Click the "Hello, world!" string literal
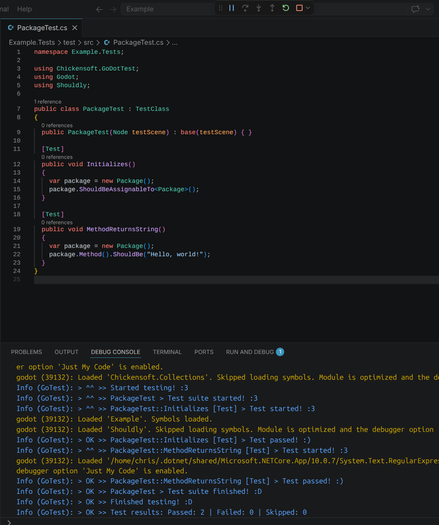This screenshot has width=439, height=525. coord(176,254)
